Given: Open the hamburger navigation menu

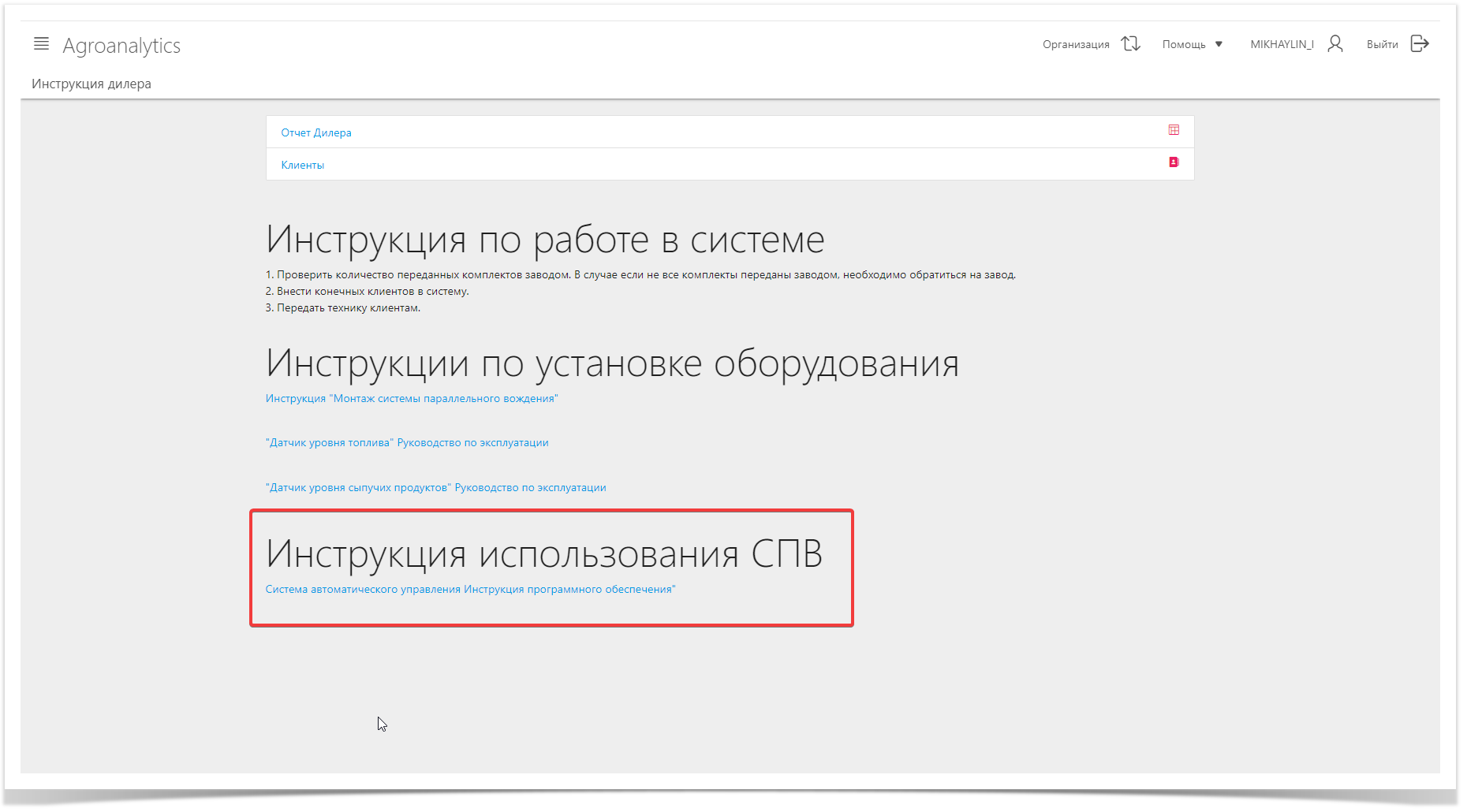Looking at the screenshot, I should coord(41,44).
